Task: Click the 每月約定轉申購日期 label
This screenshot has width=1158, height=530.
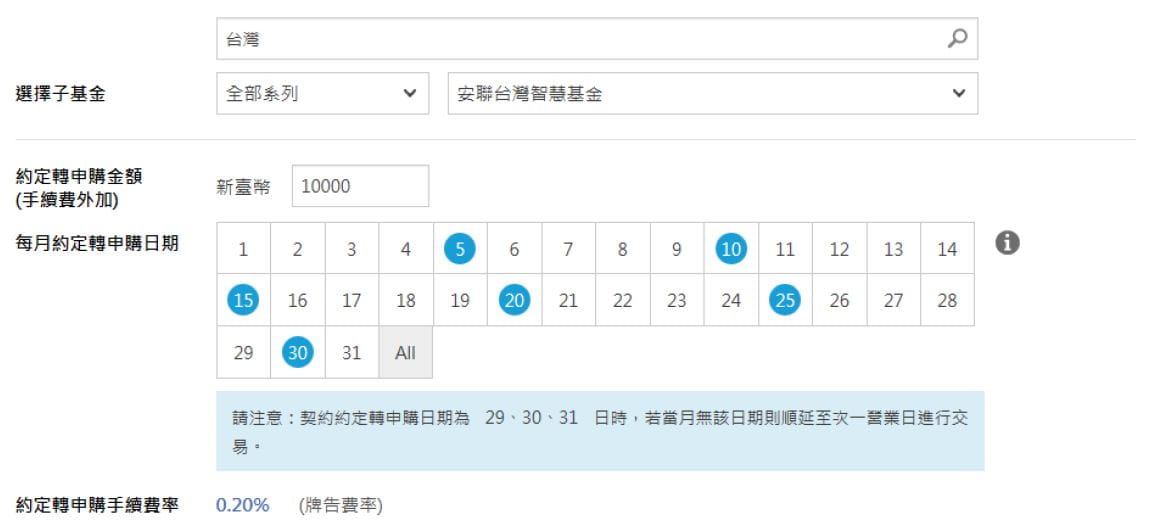Action: point(97,244)
